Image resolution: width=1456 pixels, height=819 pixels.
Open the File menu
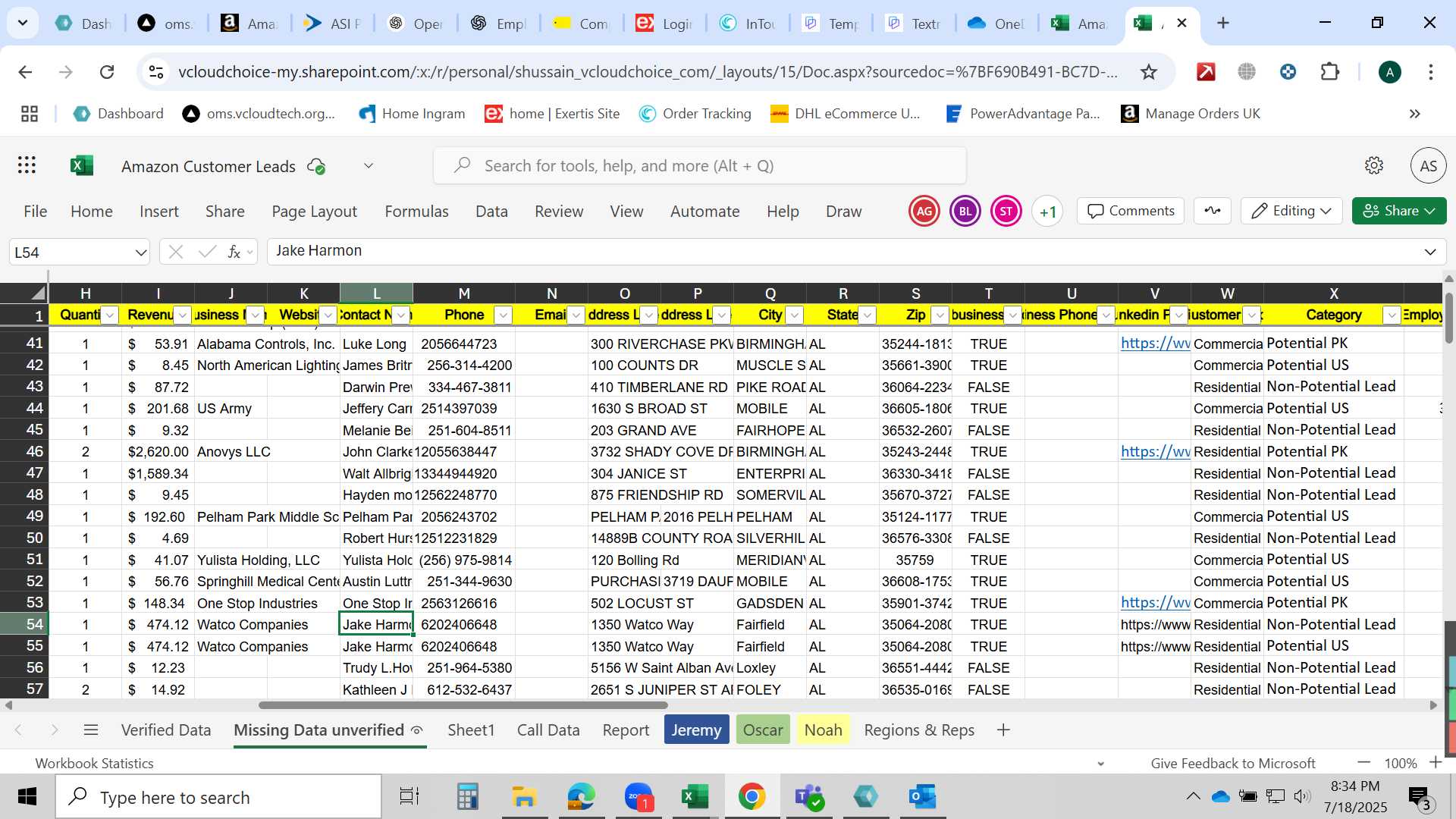(36, 212)
